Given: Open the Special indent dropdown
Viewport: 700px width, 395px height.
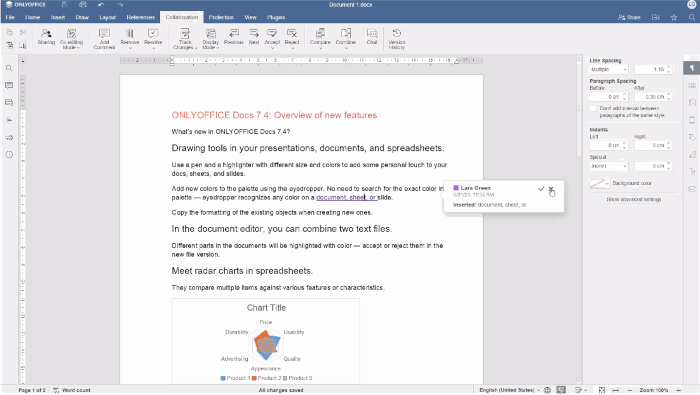Looking at the screenshot, I should pyautogui.click(x=609, y=166).
